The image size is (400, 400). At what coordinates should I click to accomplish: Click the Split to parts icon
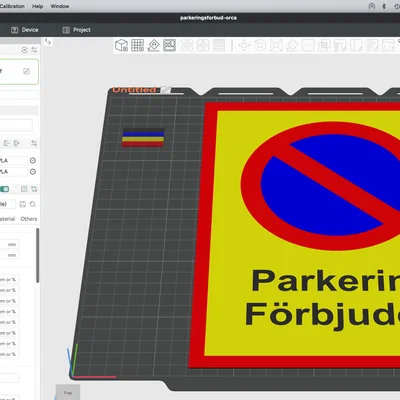[x=203, y=45]
